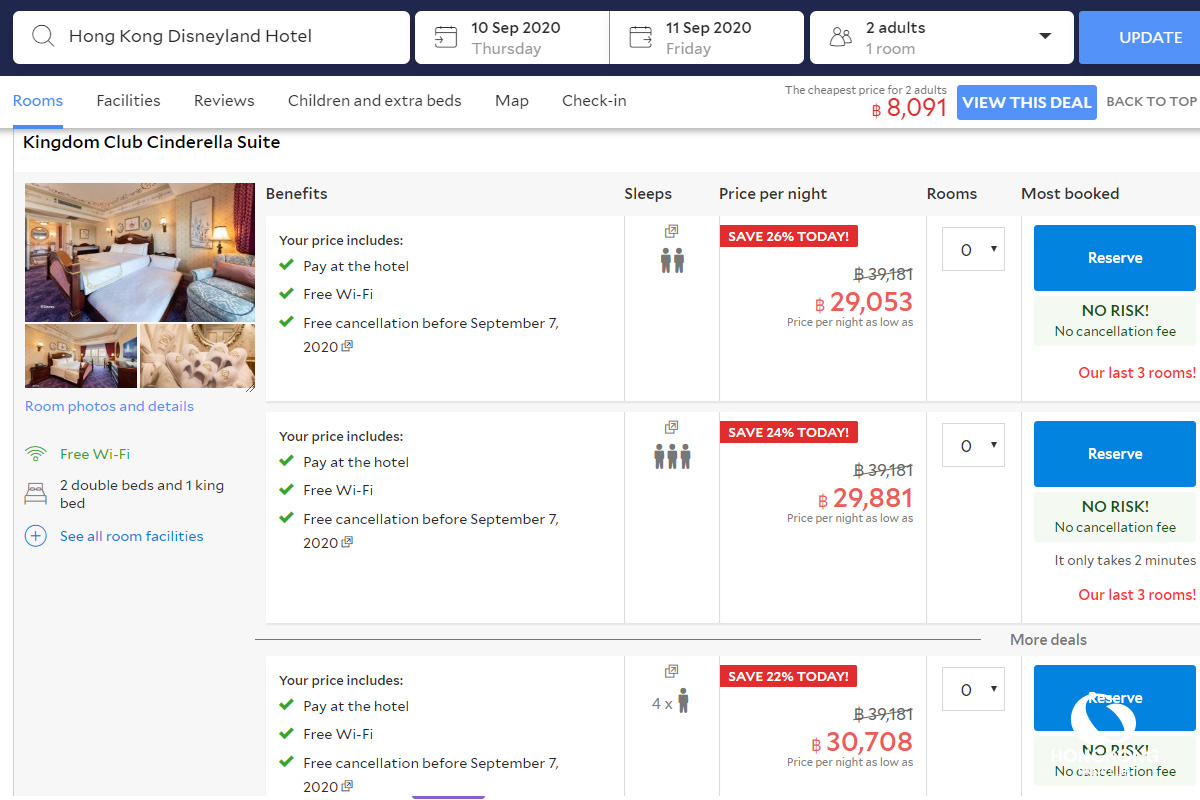The width and height of the screenshot is (1200, 800).
Task: Click the SAVE 26% TODAY badge
Action: (788, 236)
